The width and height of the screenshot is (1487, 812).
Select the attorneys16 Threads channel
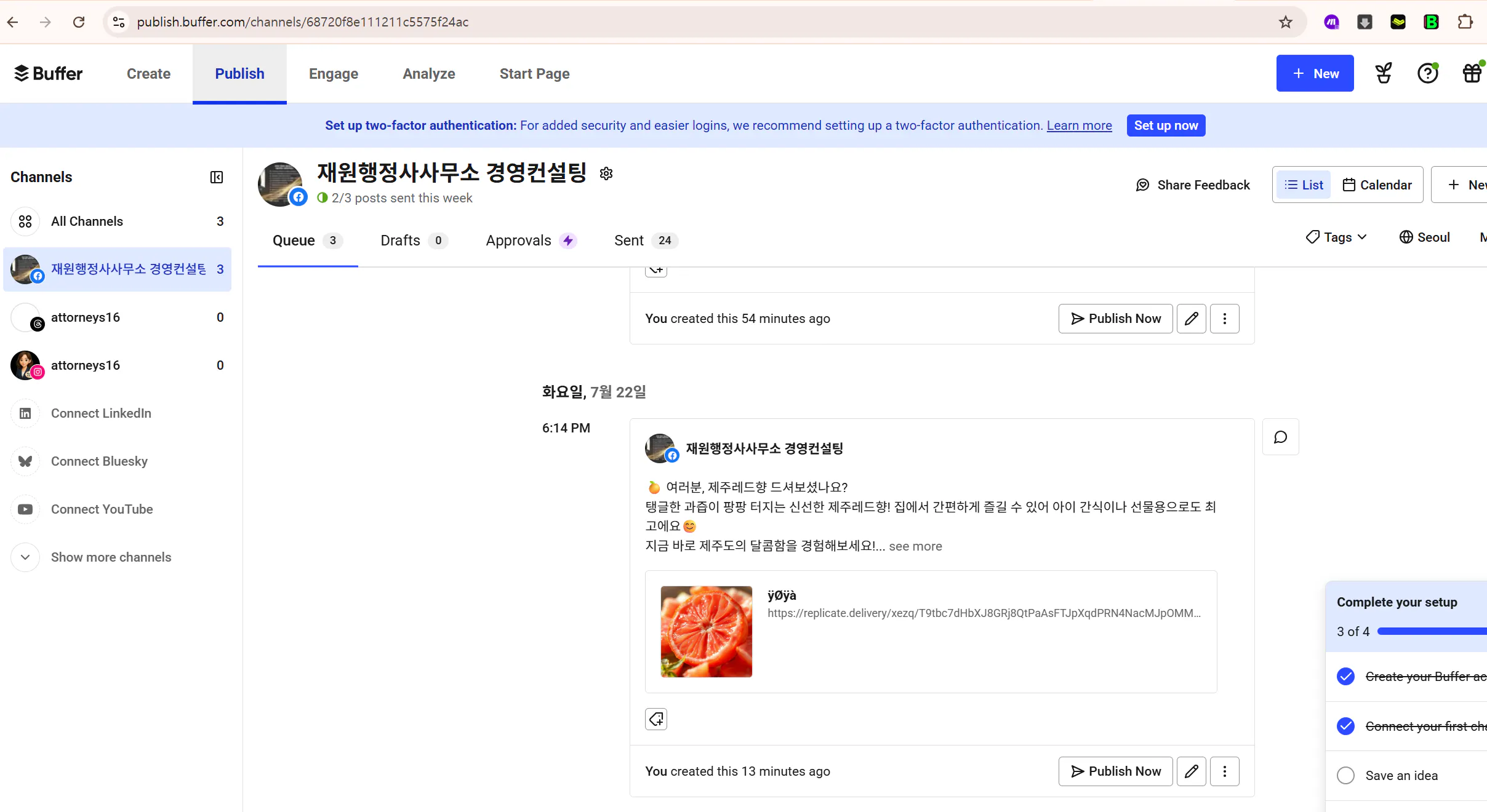(117, 317)
